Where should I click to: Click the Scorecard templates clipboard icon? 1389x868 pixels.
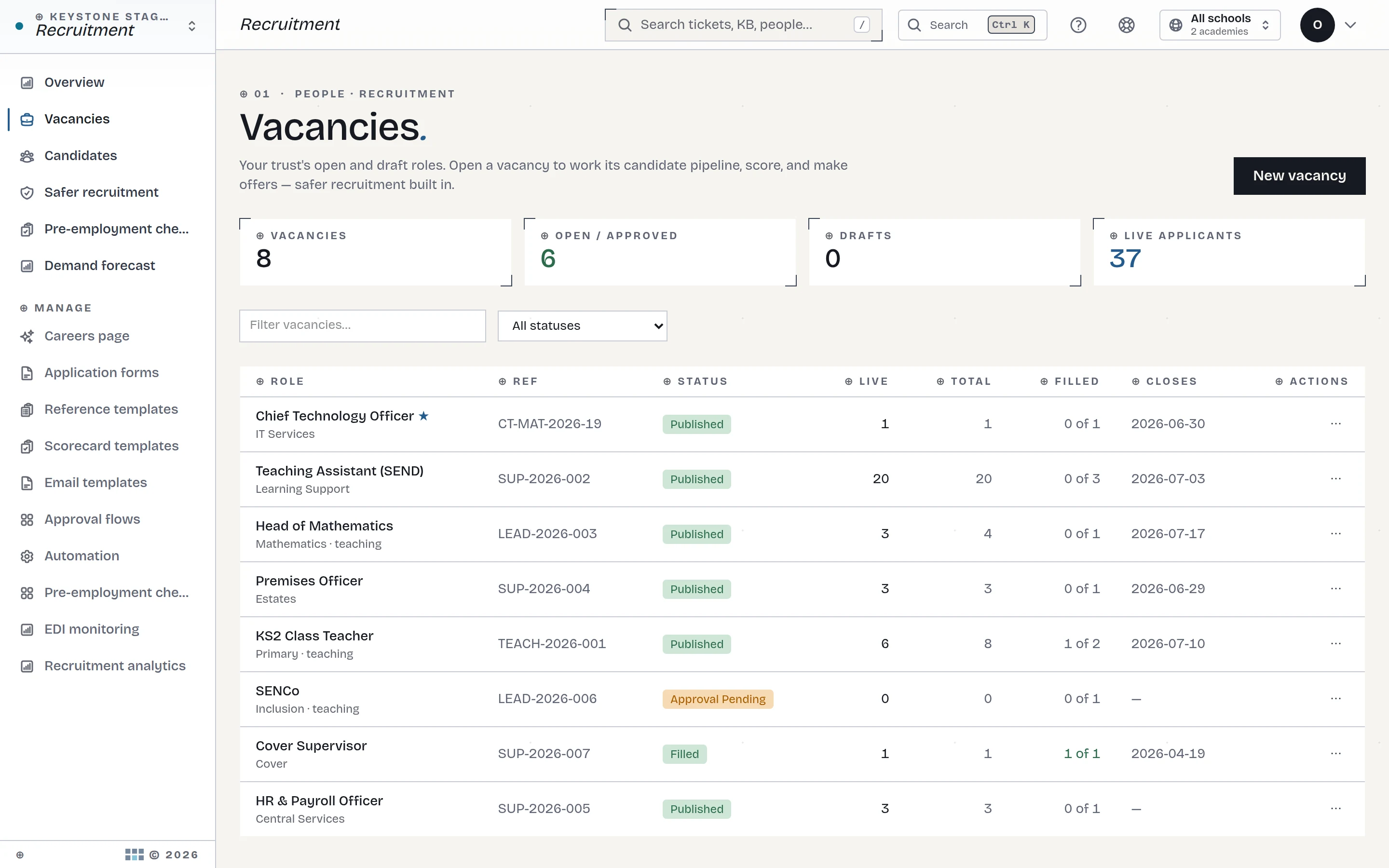click(27, 447)
